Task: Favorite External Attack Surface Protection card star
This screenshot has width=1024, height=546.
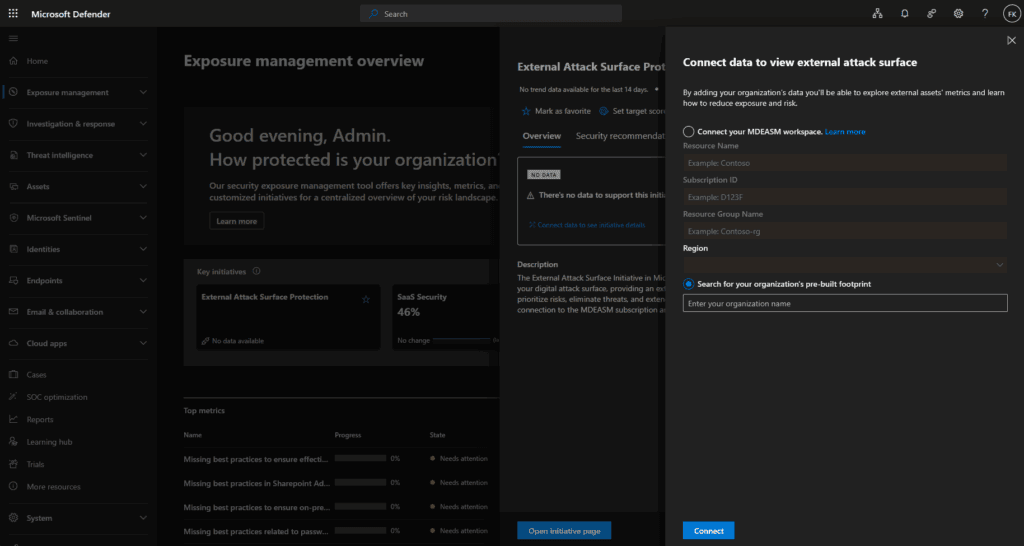Action: pos(366,299)
